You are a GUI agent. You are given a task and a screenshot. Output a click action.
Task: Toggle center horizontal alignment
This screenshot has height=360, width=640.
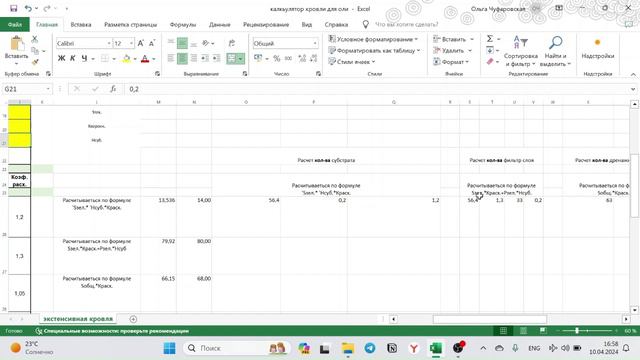pyautogui.click(x=182, y=58)
